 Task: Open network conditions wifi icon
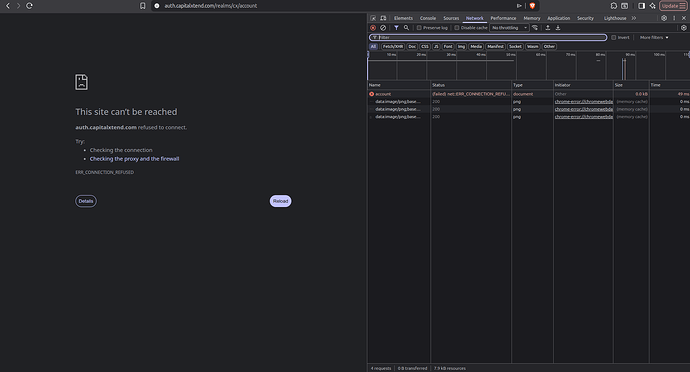535,28
